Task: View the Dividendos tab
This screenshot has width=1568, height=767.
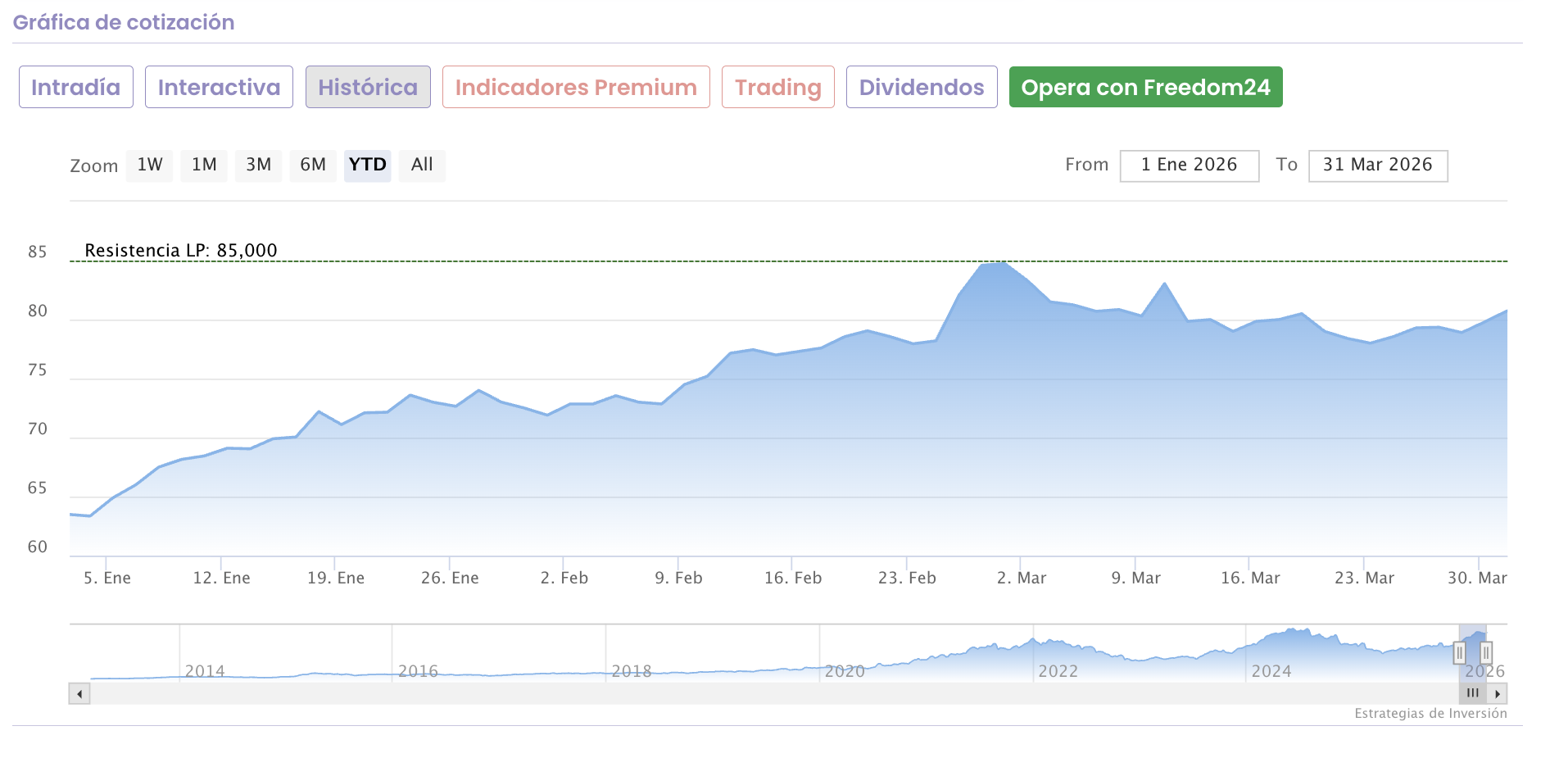Action: point(922,87)
